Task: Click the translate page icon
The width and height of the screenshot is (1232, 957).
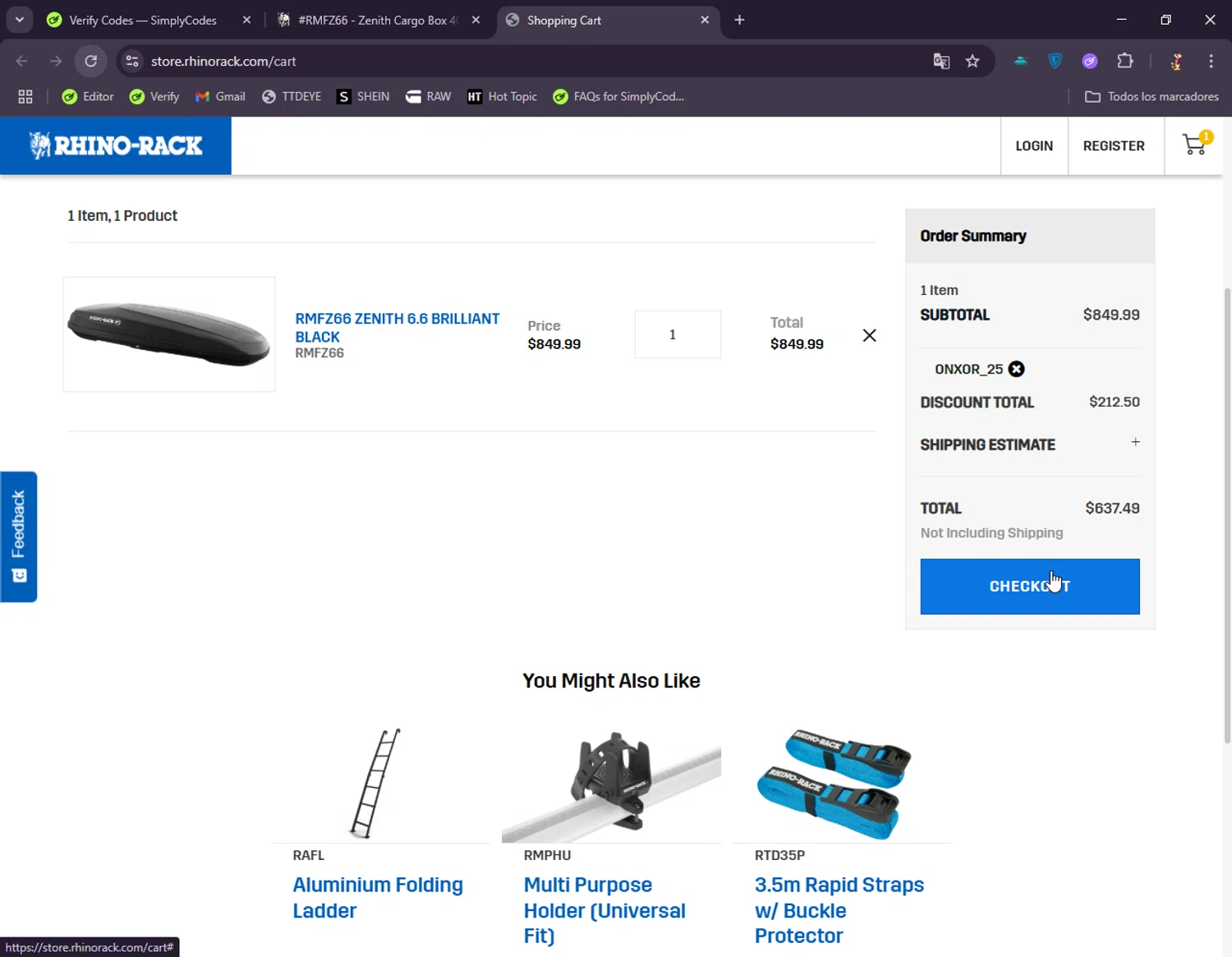Action: click(x=941, y=61)
